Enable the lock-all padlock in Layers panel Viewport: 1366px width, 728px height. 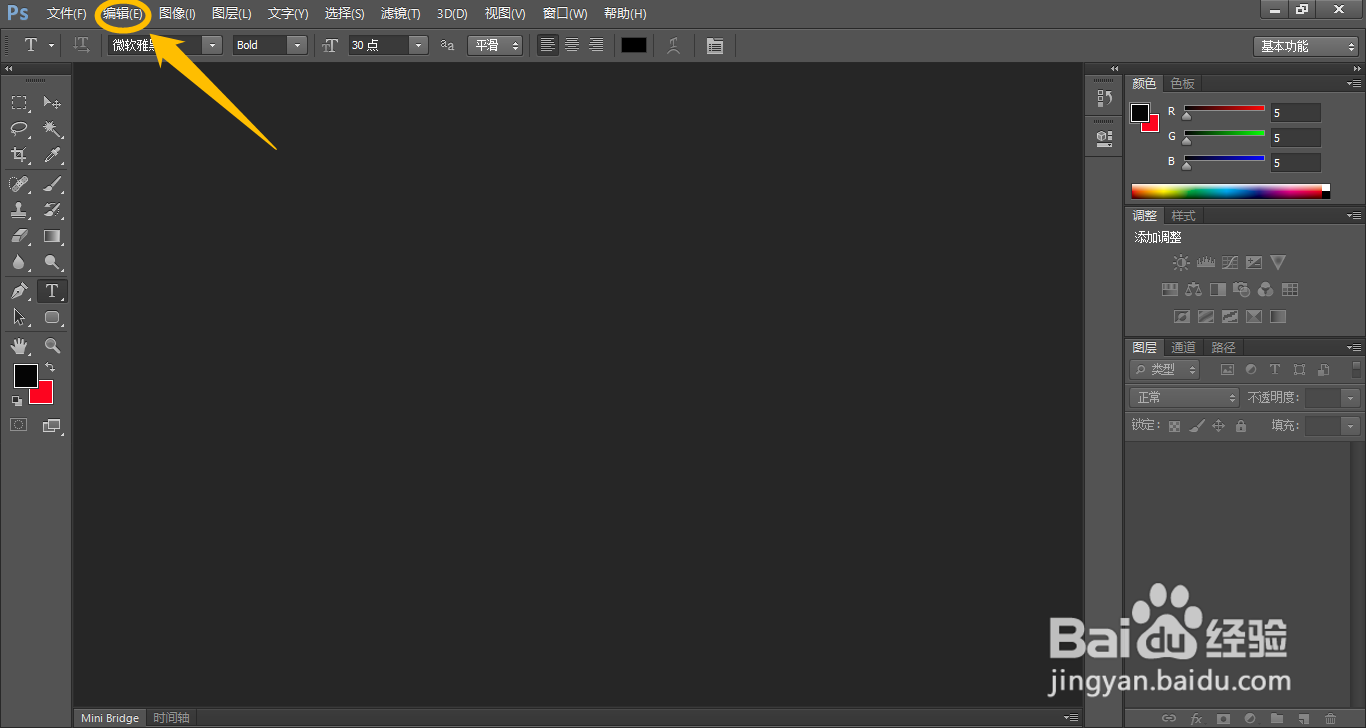click(x=1240, y=425)
